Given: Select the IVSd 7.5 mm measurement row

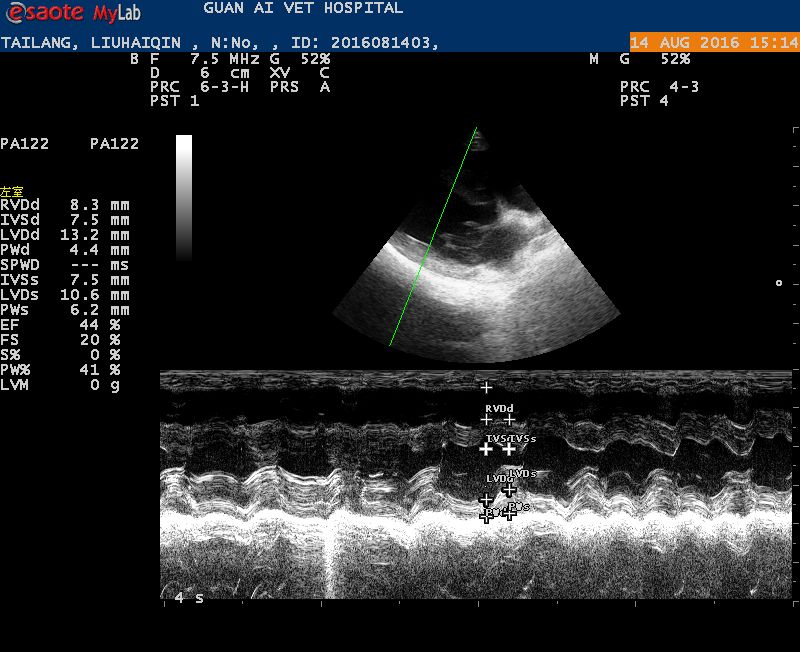Looking at the screenshot, I should click(x=65, y=220).
